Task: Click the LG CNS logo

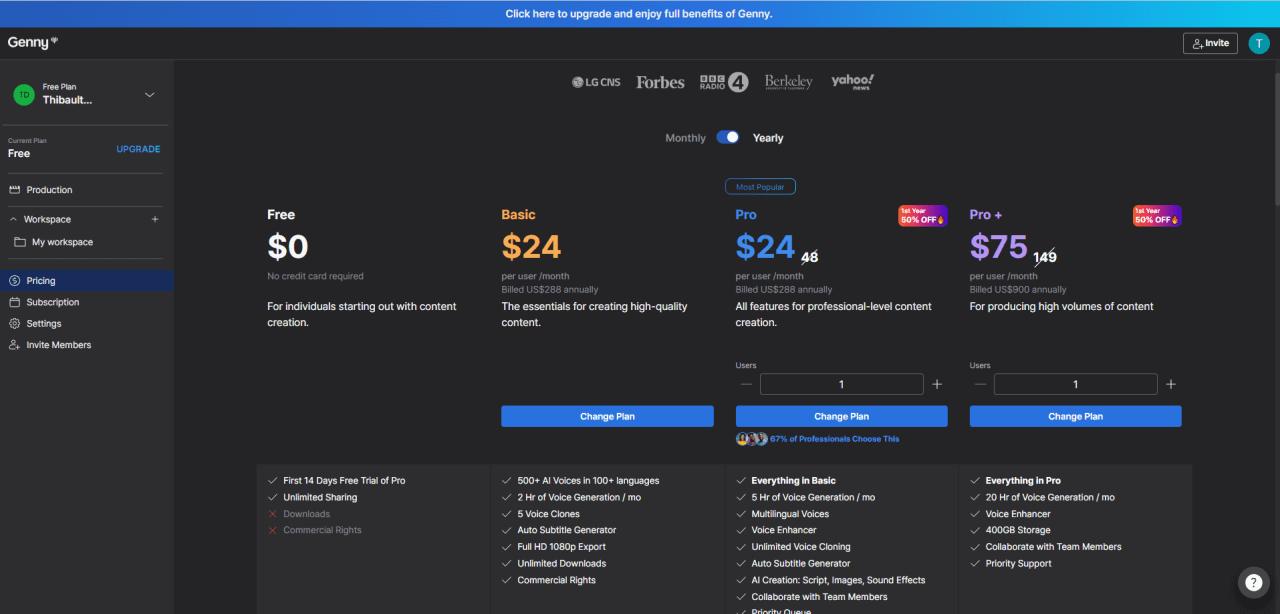Action: pos(596,82)
